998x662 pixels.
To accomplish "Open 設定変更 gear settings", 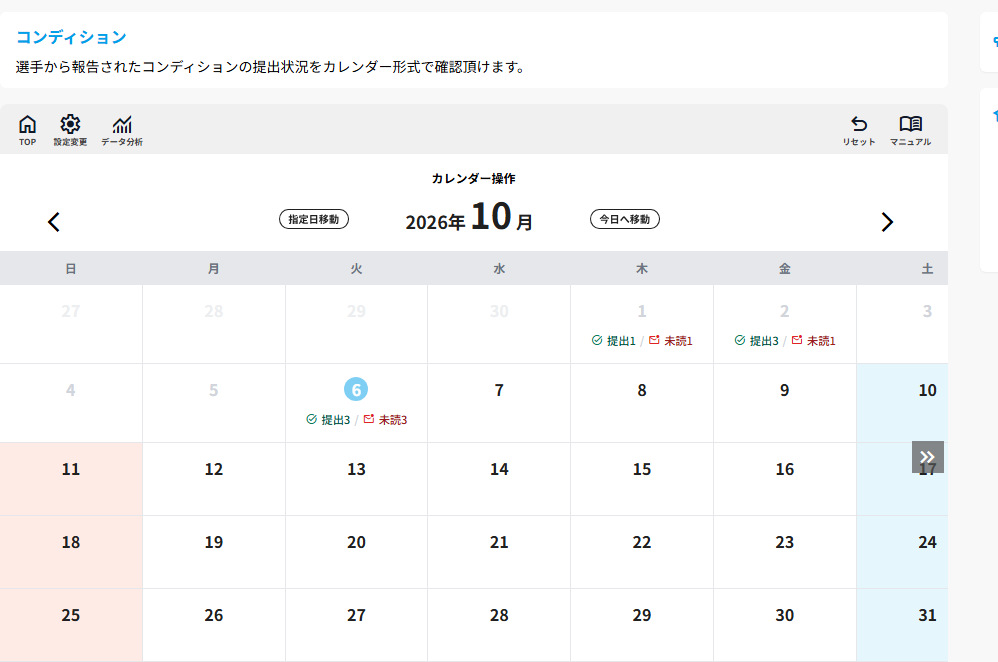I will [70, 130].
